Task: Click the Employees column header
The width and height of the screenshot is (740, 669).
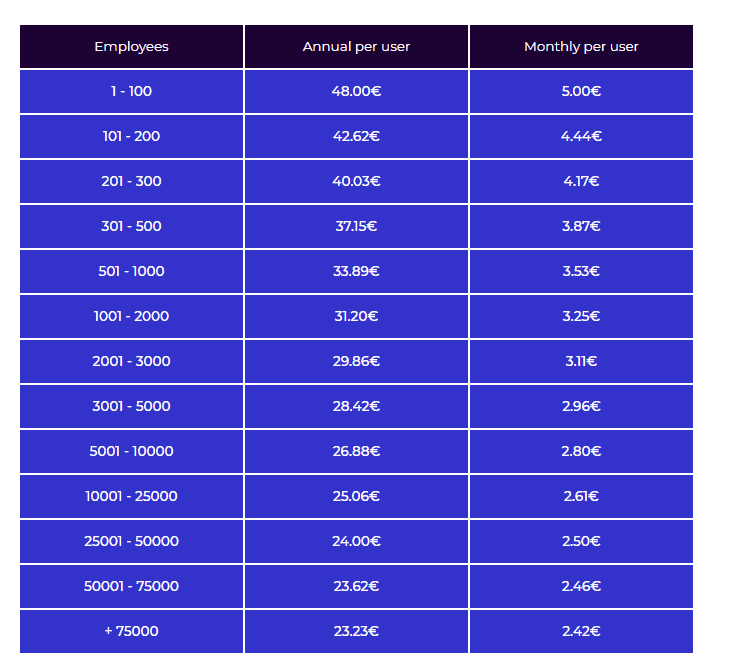Action: click(131, 47)
